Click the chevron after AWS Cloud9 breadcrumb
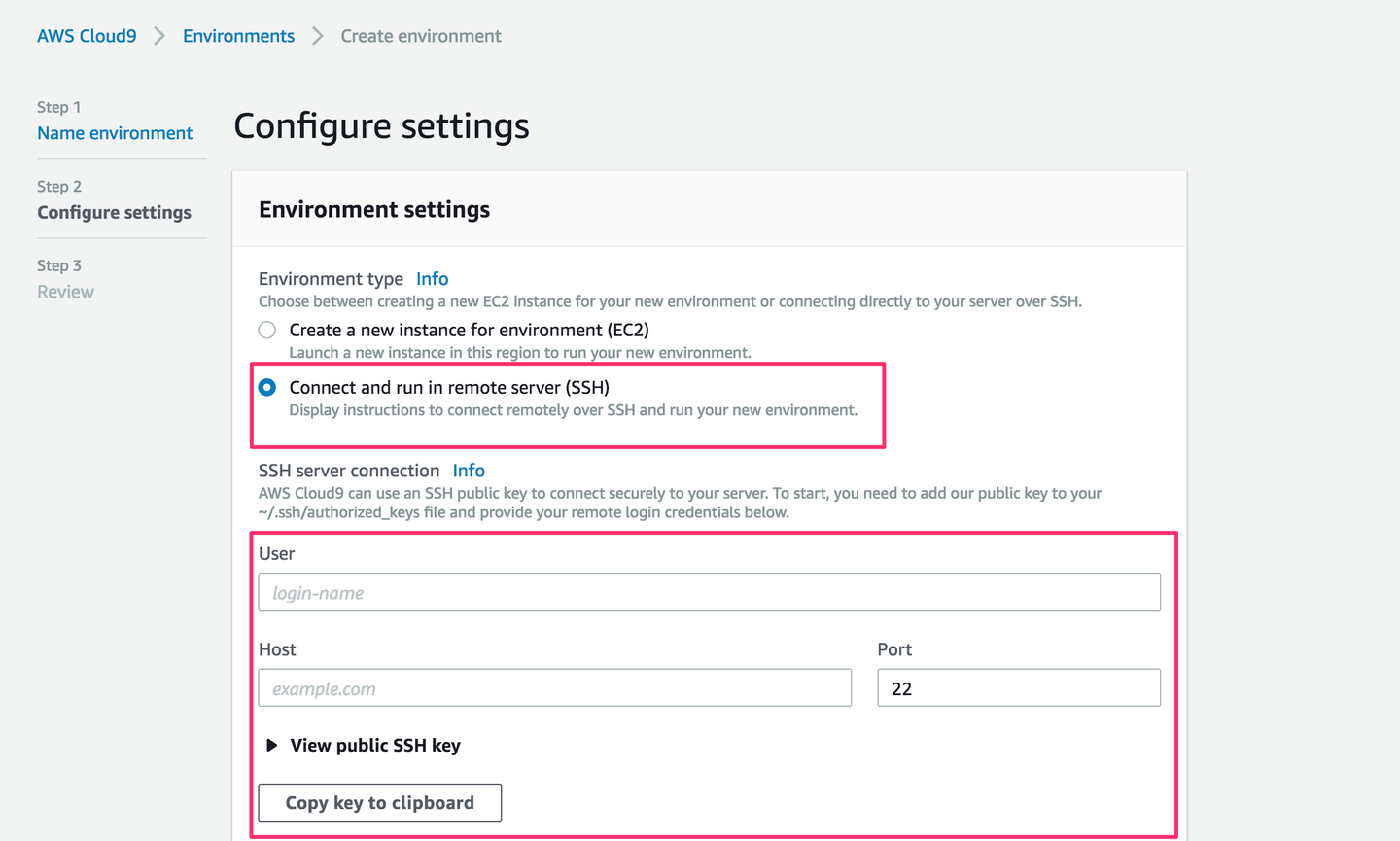1400x841 pixels. [x=159, y=36]
